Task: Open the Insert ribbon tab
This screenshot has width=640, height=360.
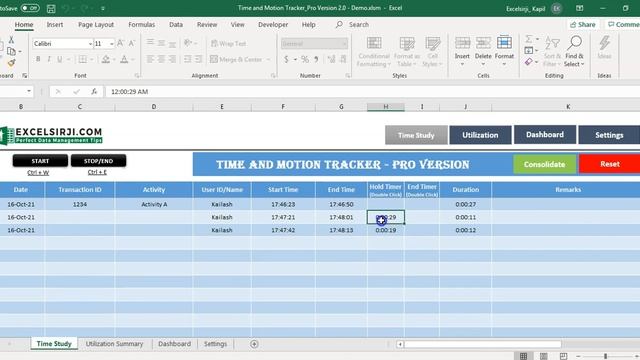Action: [x=55, y=25]
